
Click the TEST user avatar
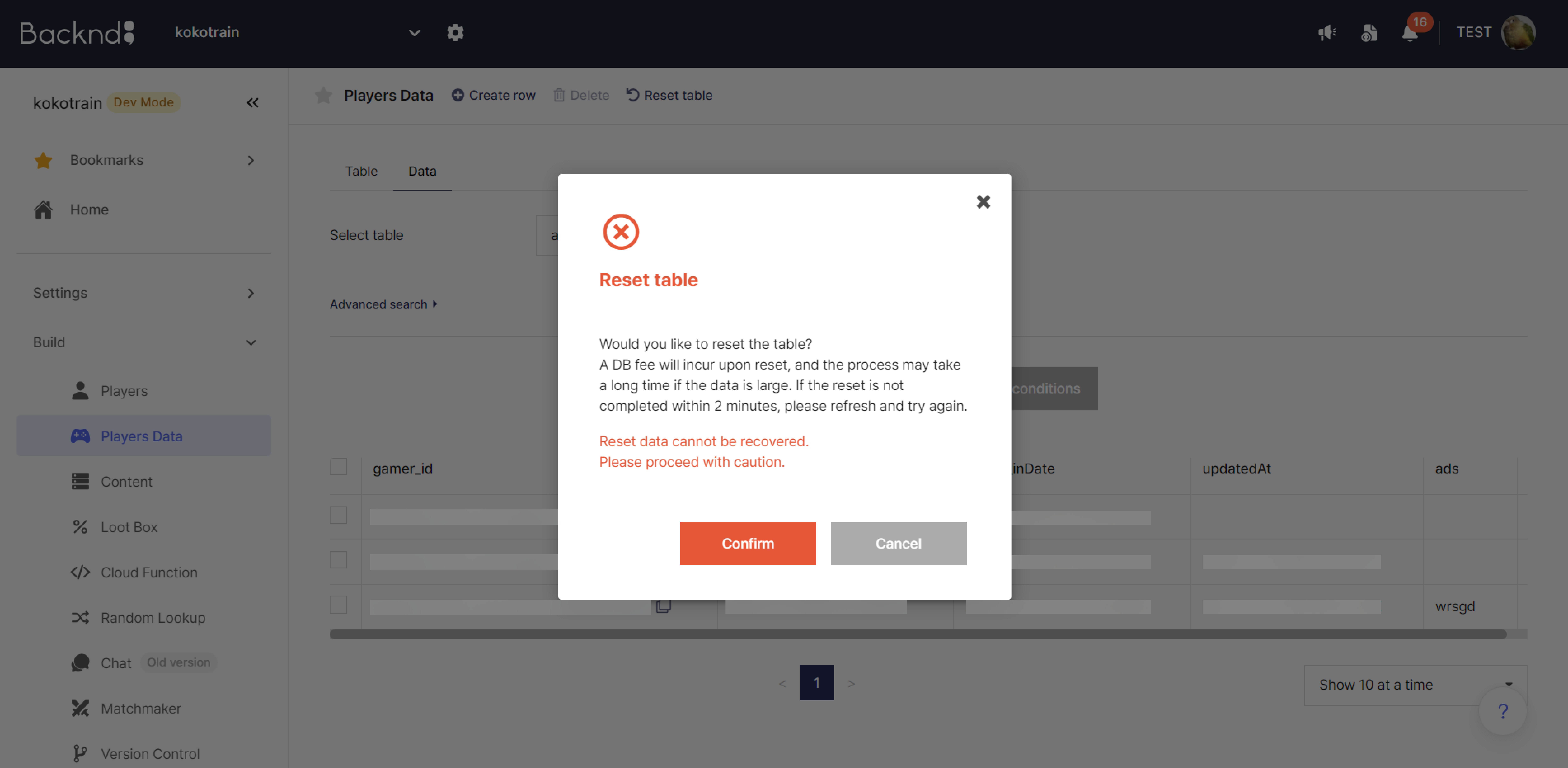(x=1518, y=32)
